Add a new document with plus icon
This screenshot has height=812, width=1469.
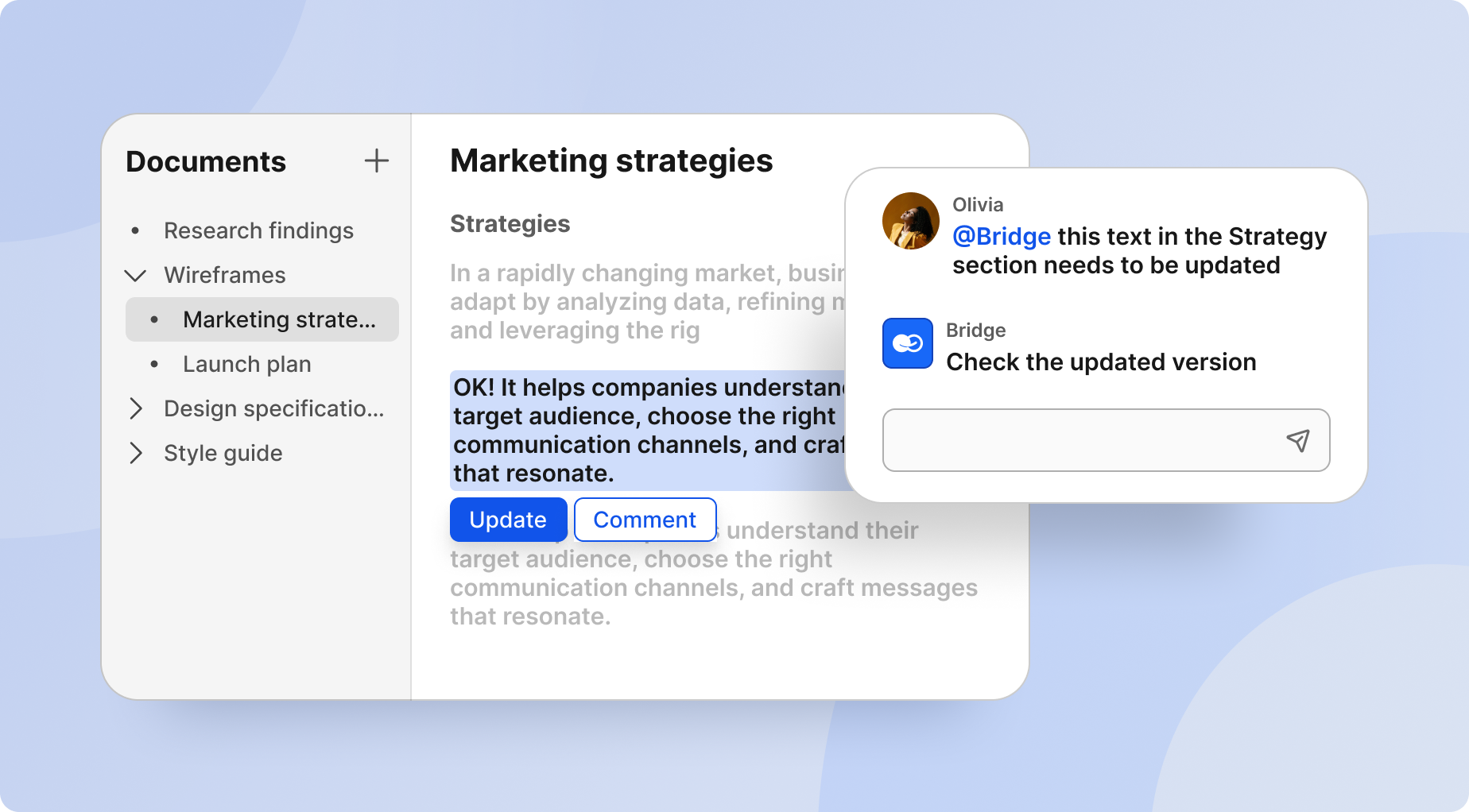(x=377, y=160)
